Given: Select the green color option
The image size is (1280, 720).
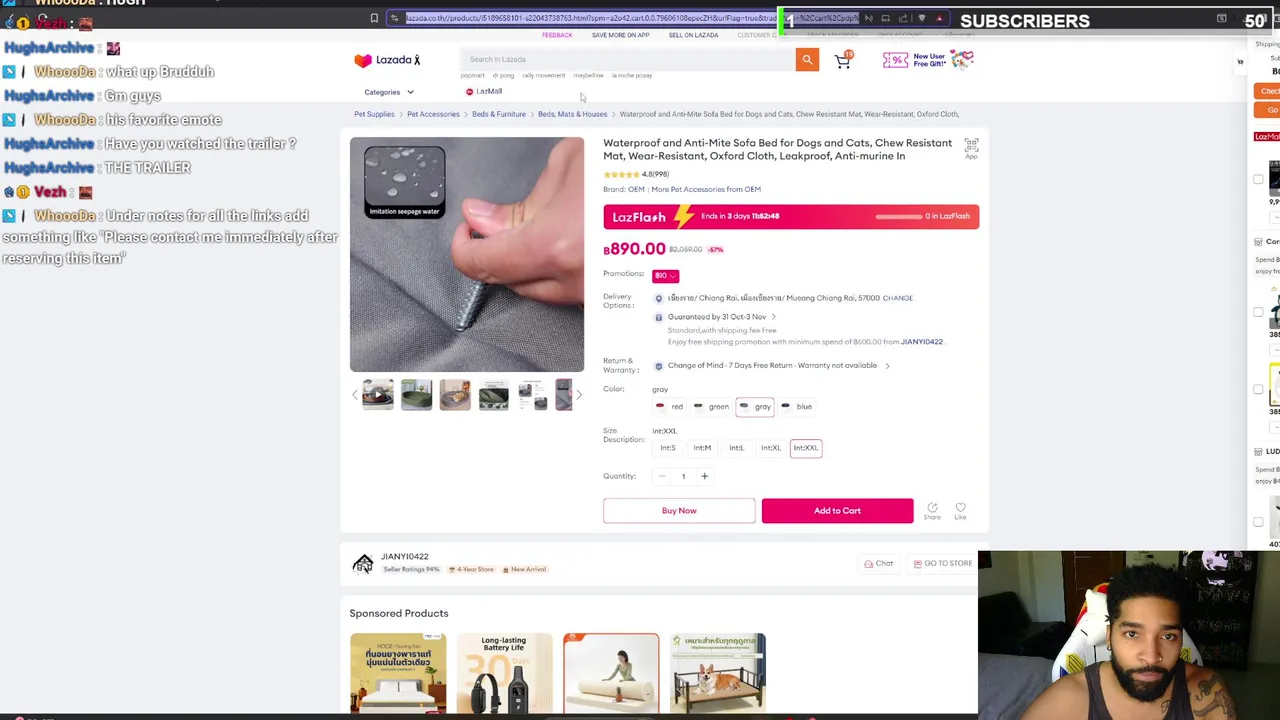Looking at the screenshot, I should [712, 407].
